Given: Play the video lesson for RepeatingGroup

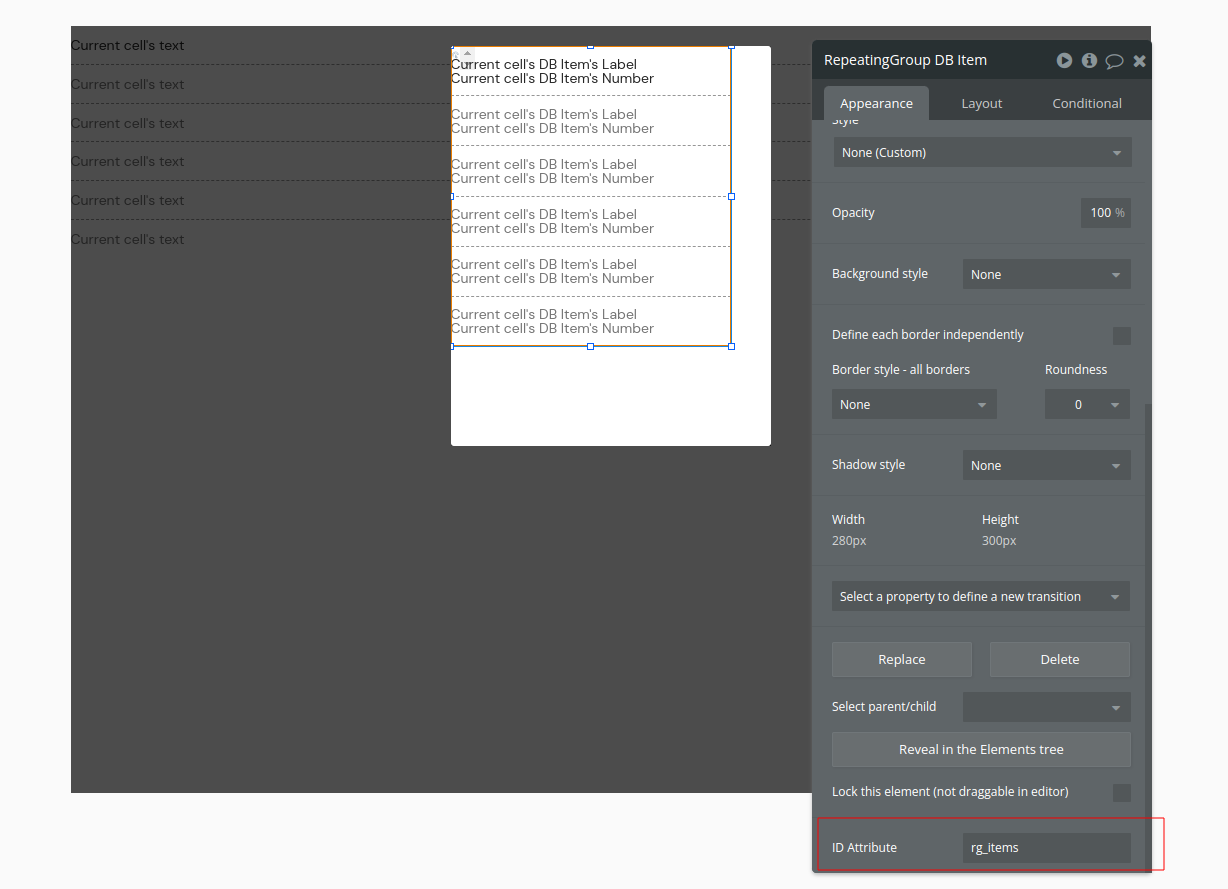Looking at the screenshot, I should (x=1064, y=61).
